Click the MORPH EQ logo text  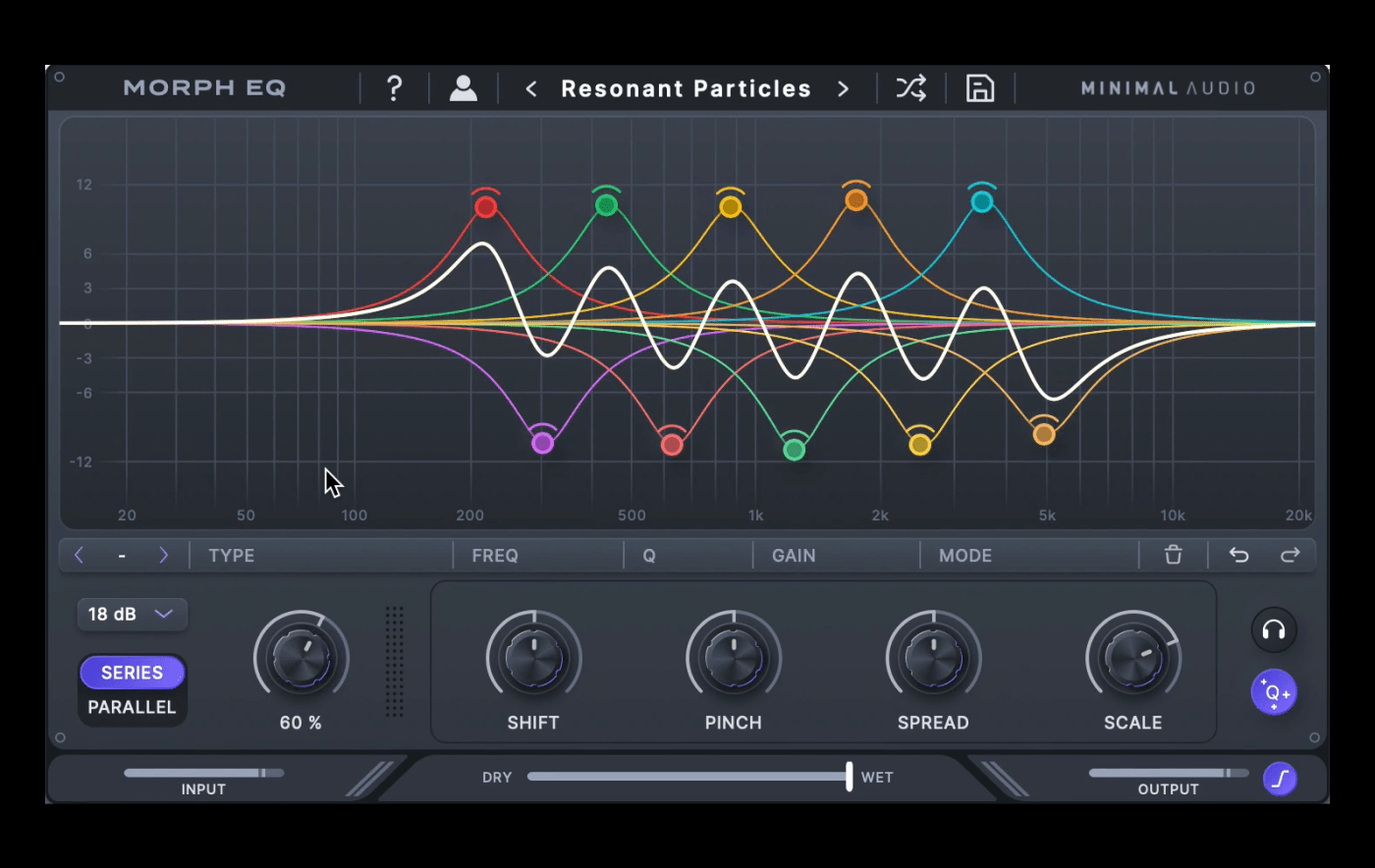tap(204, 88)
